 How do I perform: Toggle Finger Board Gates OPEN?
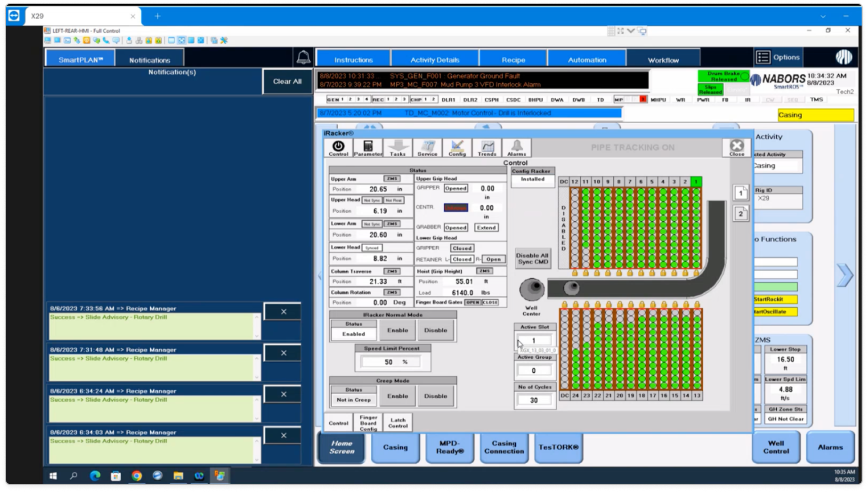click(472, 302)
